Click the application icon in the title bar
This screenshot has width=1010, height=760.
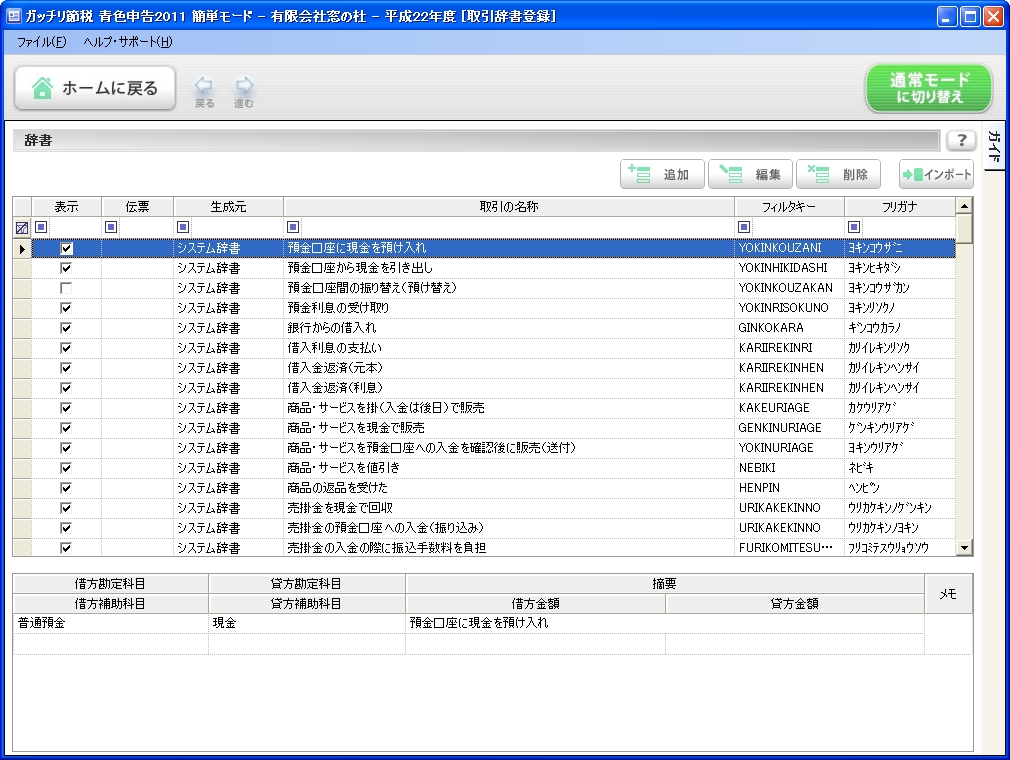(13, 15)
